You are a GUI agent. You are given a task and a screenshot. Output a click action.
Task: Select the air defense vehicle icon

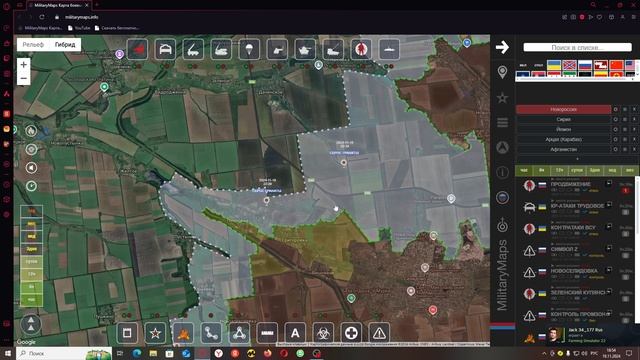[x=333, y=49]
